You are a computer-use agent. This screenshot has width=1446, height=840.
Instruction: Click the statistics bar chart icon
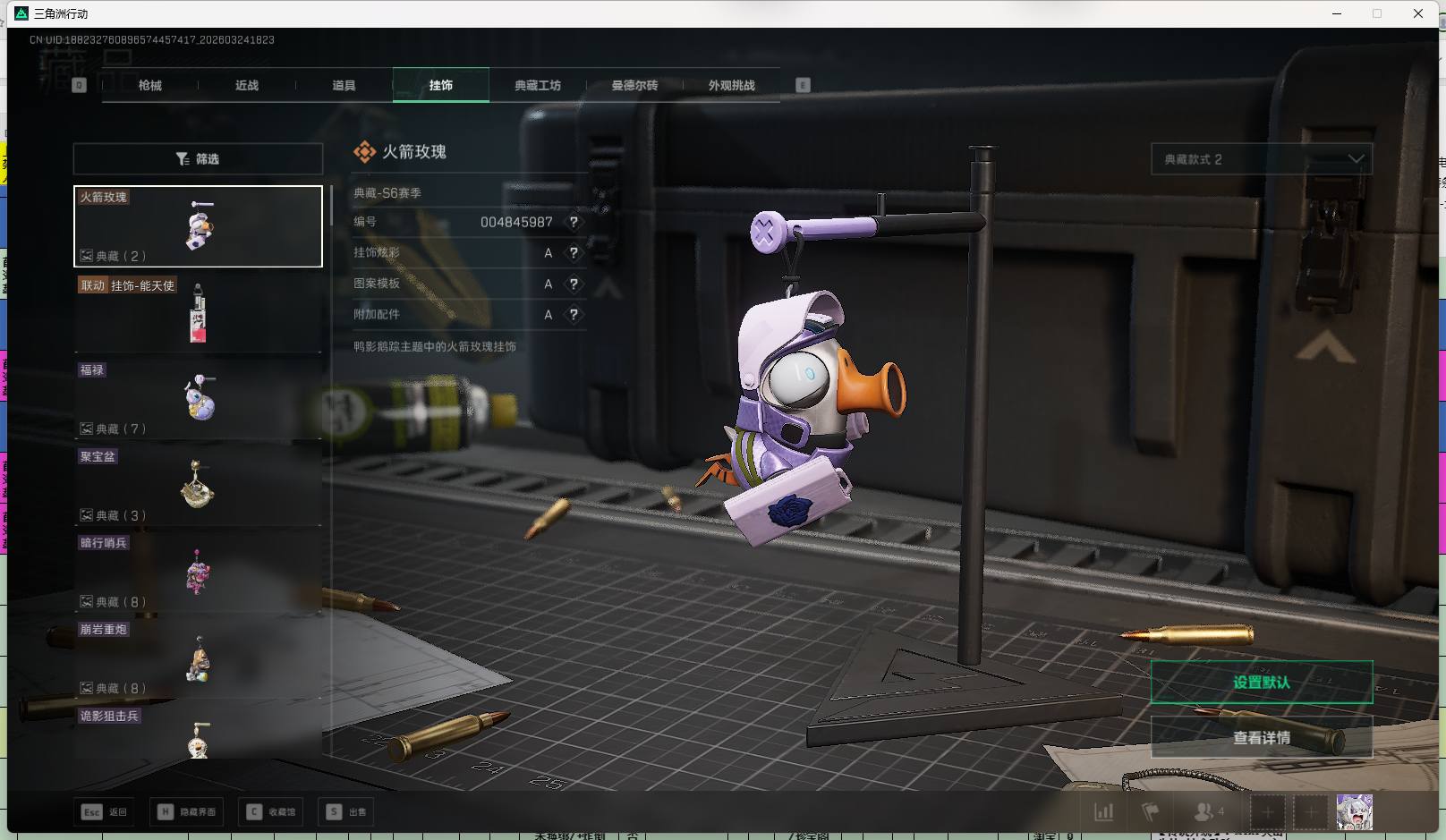(x=1104, y=812)
